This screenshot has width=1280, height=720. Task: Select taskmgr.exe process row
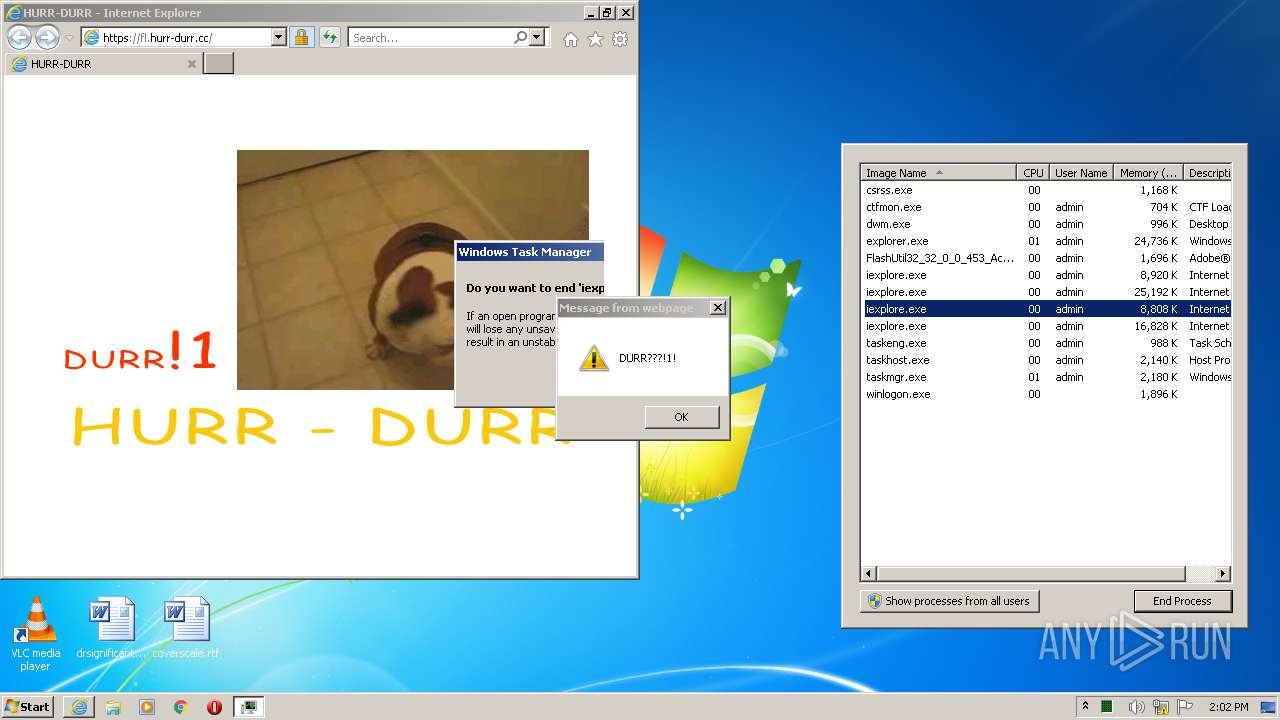coord(1047,377)
